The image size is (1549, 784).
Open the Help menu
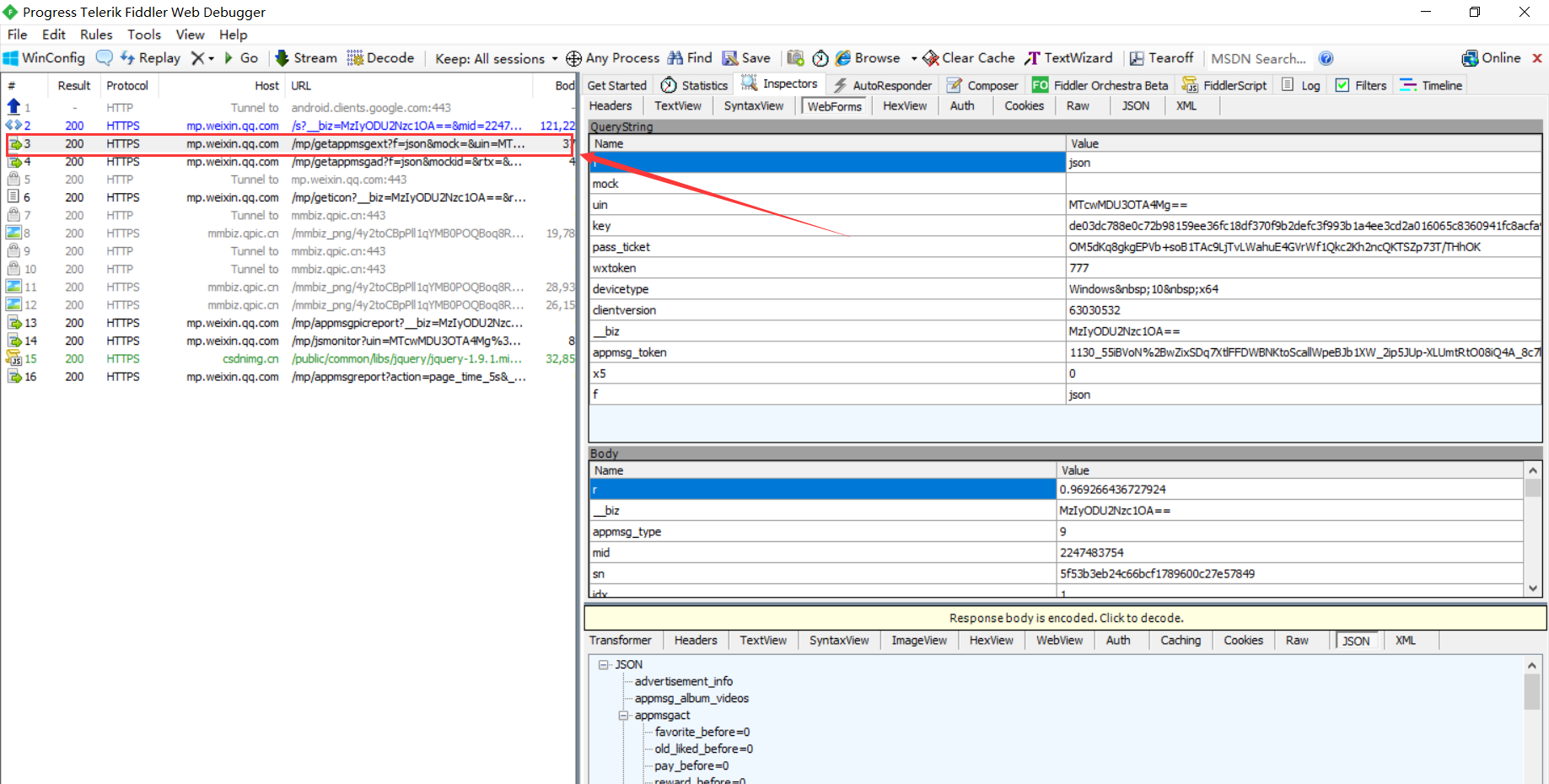pyautogui.click(x=234, y=35)
